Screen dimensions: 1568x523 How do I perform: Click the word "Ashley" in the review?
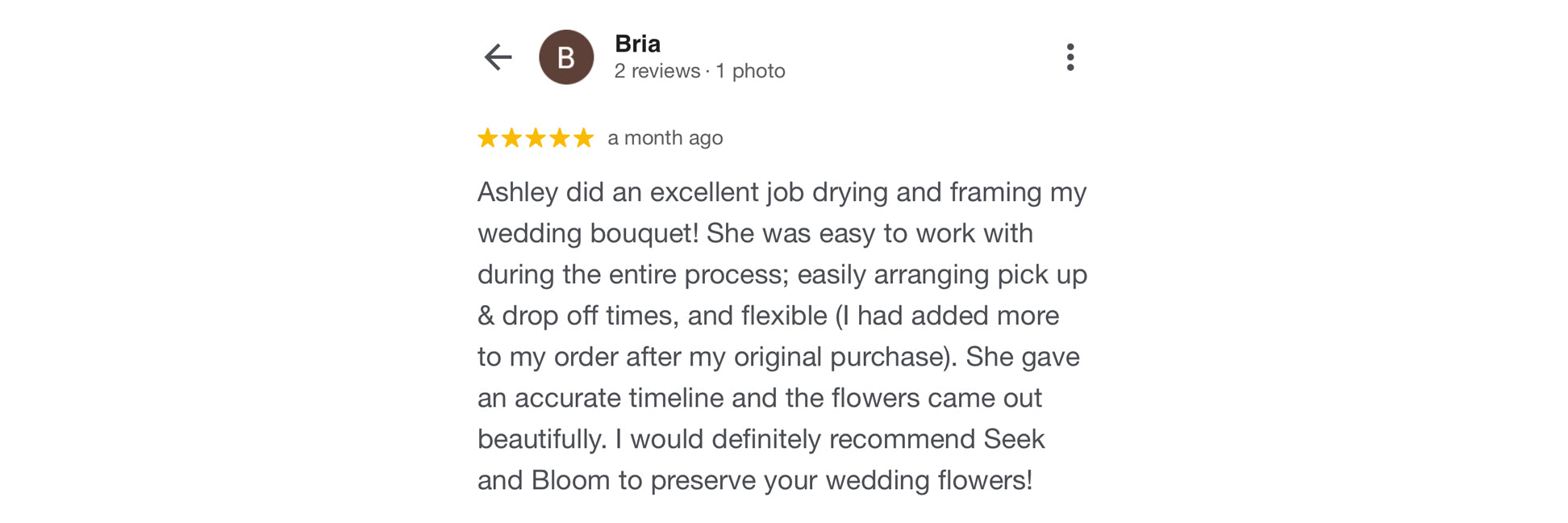pos(517,192)
